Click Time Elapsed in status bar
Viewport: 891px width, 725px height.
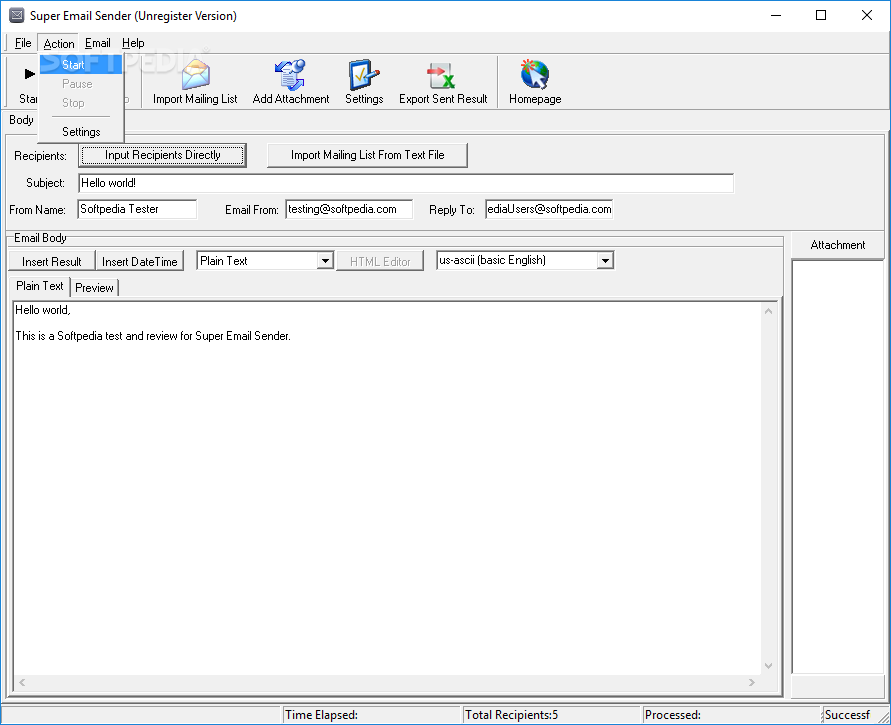point(322,715)
